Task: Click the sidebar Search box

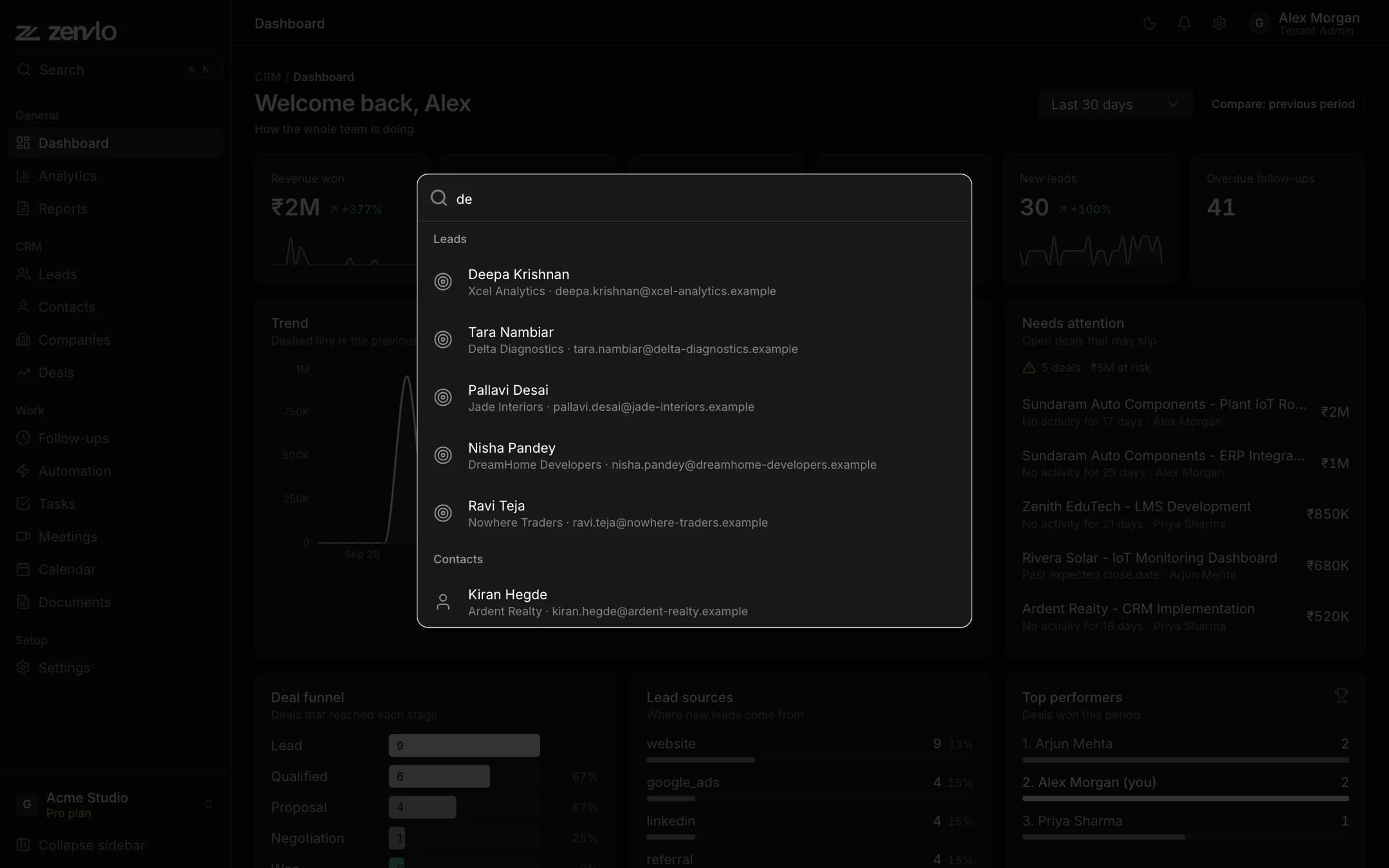Action: 116,69
